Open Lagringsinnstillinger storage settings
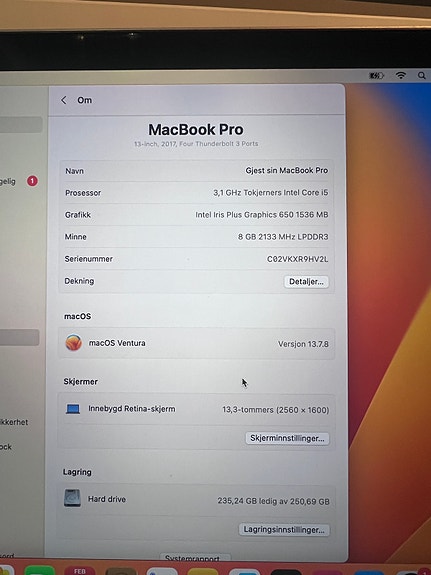The image size is (431, 575). pos(284,530)
